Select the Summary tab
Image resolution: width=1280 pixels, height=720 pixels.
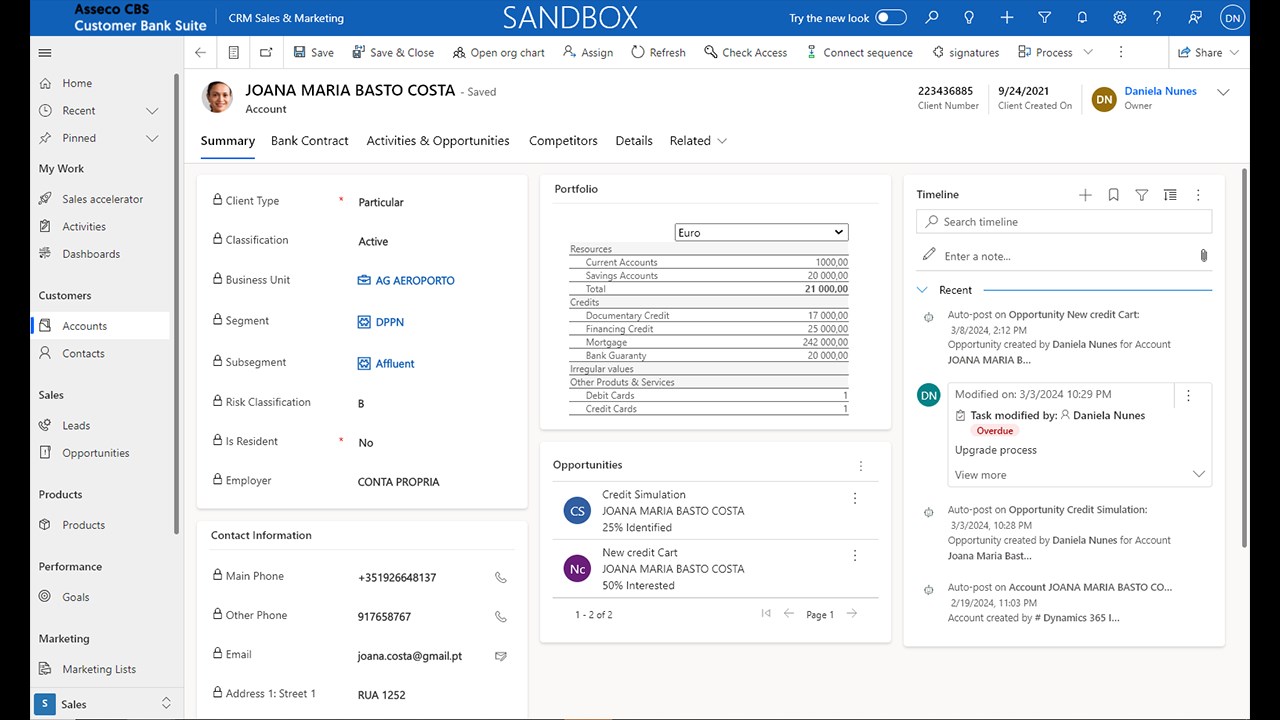click(228, 141)
